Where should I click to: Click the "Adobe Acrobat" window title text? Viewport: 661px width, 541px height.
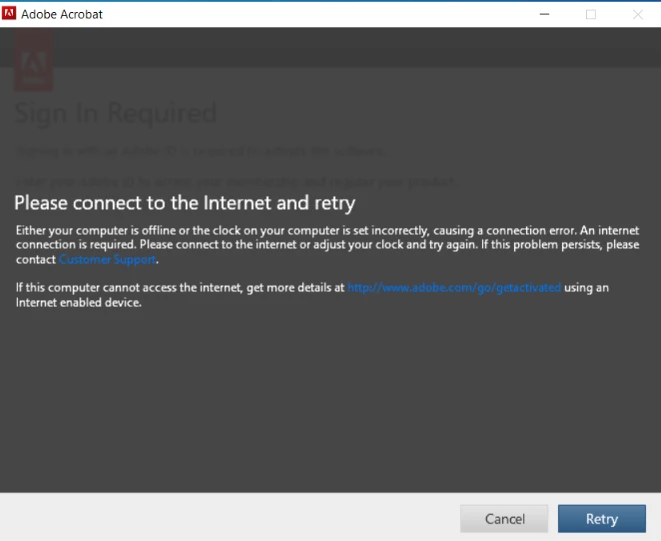(62, 14)
